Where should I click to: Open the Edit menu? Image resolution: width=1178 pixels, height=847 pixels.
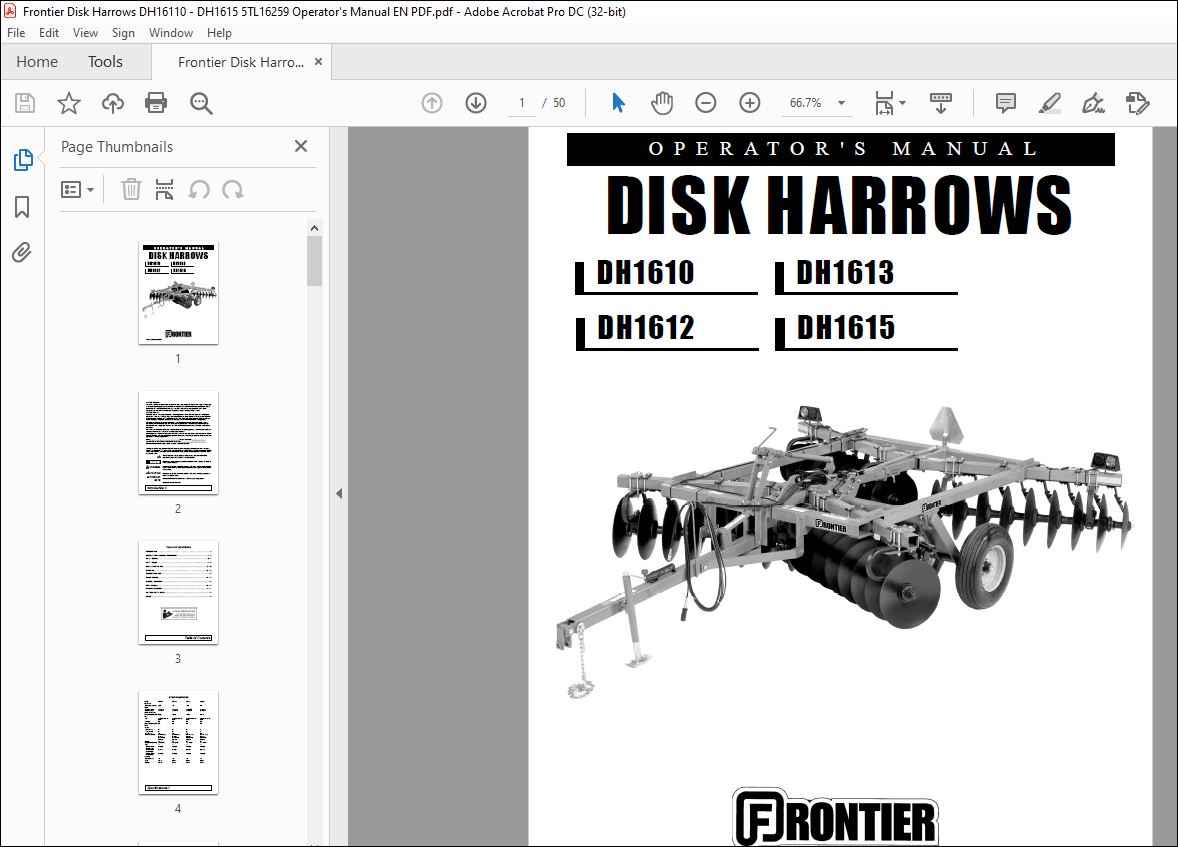pos(49,33)
